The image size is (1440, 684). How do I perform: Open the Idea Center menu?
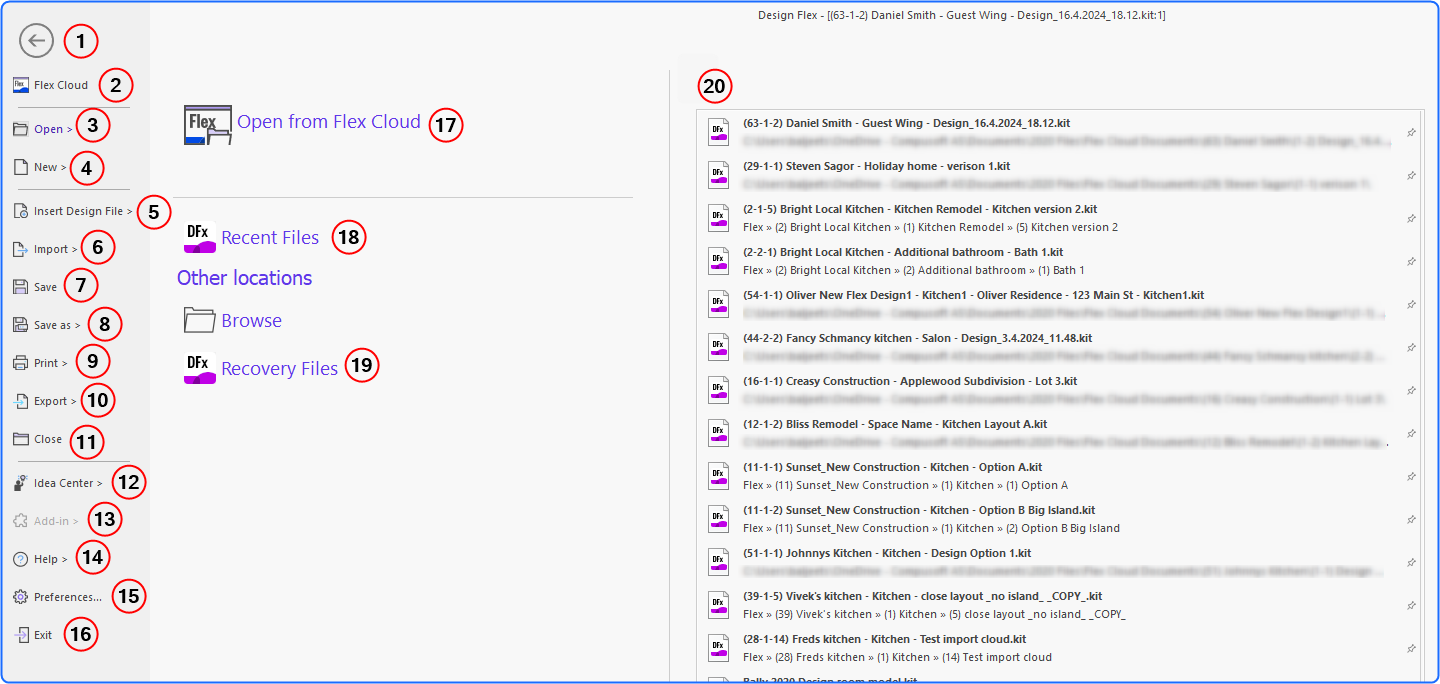[67, 483]
